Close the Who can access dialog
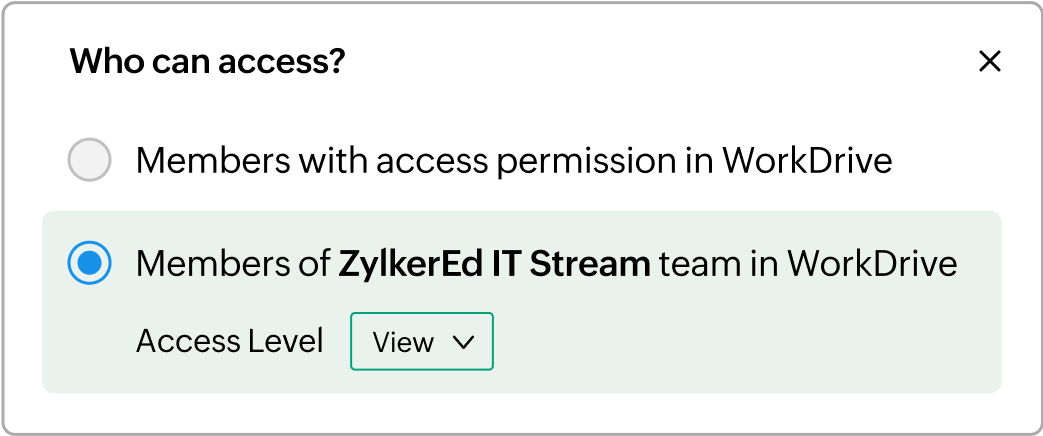This screenshot has width=1043, height=436. [989, 62]
